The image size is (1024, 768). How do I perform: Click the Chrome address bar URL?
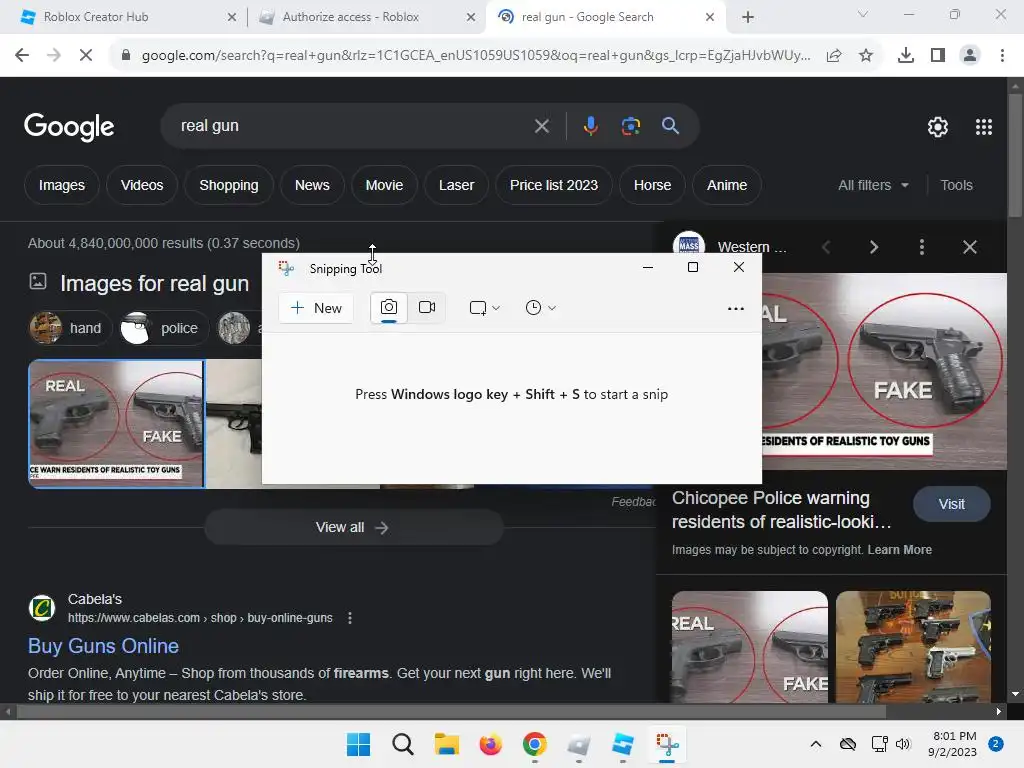click(476, 56)
